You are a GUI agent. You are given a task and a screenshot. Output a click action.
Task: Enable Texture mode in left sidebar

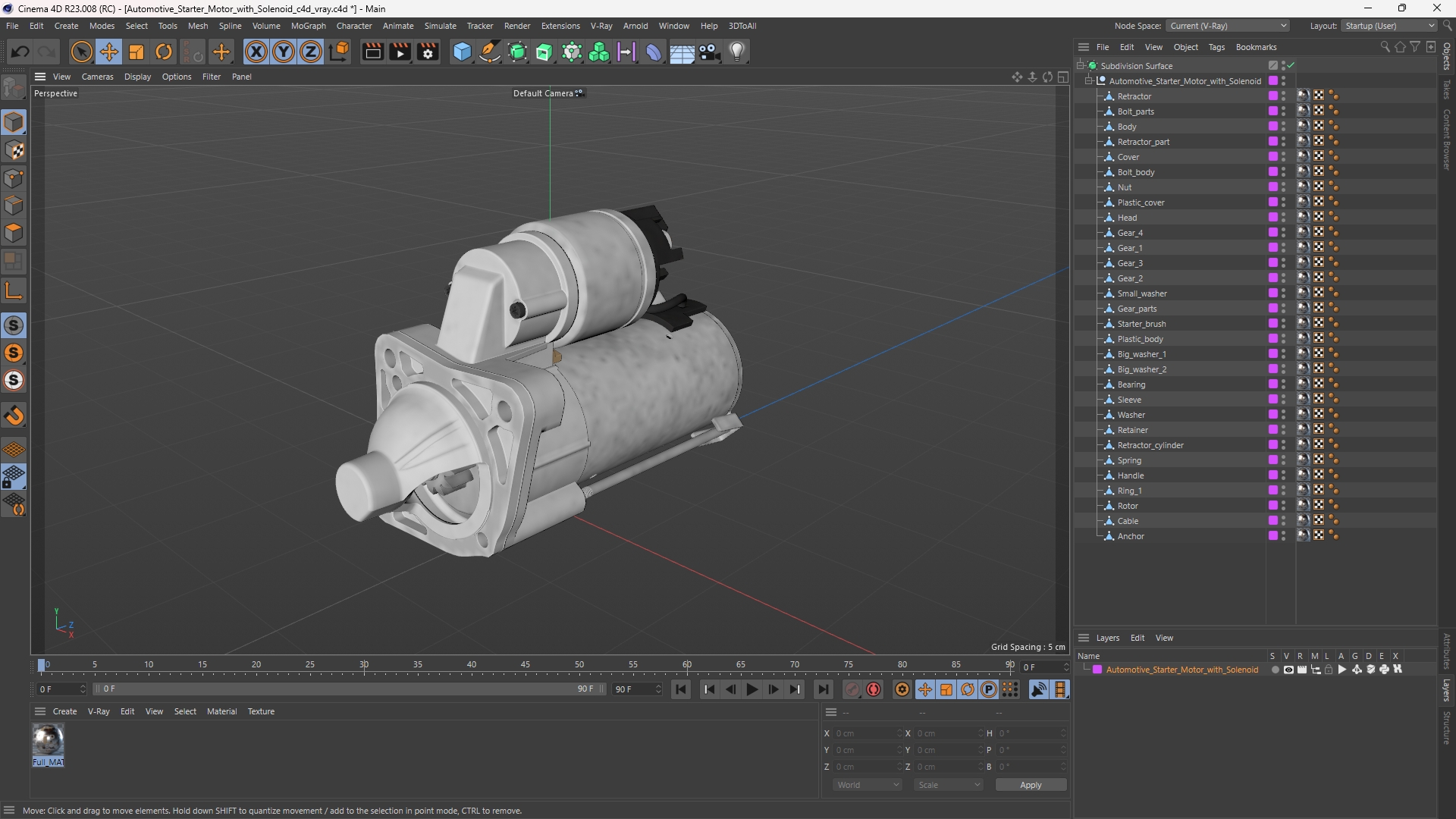(14, 150)
